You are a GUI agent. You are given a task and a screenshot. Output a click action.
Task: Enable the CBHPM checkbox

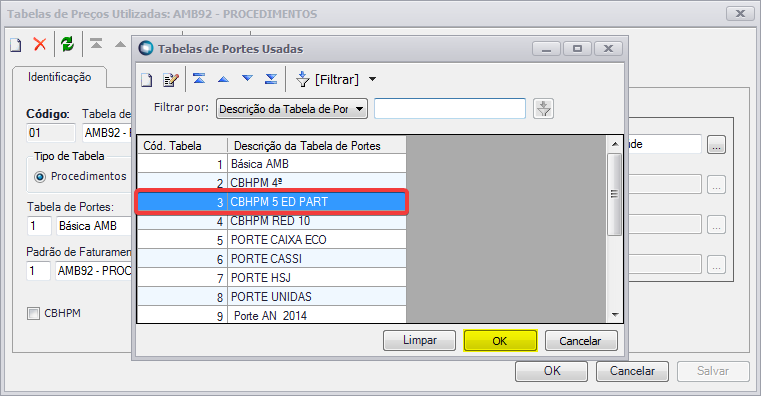(x=33, y=314)
